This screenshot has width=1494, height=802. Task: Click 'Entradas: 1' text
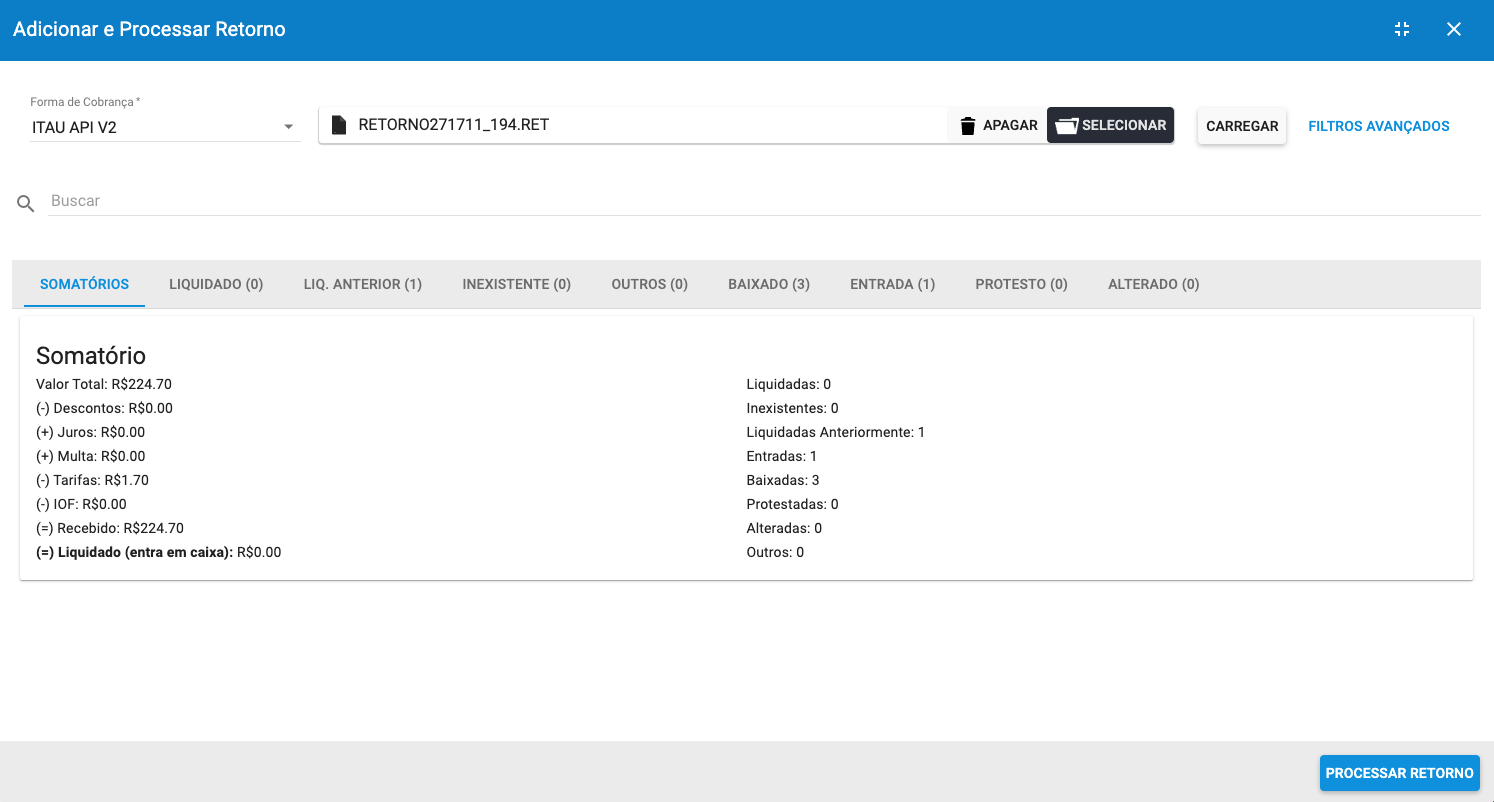782,456
